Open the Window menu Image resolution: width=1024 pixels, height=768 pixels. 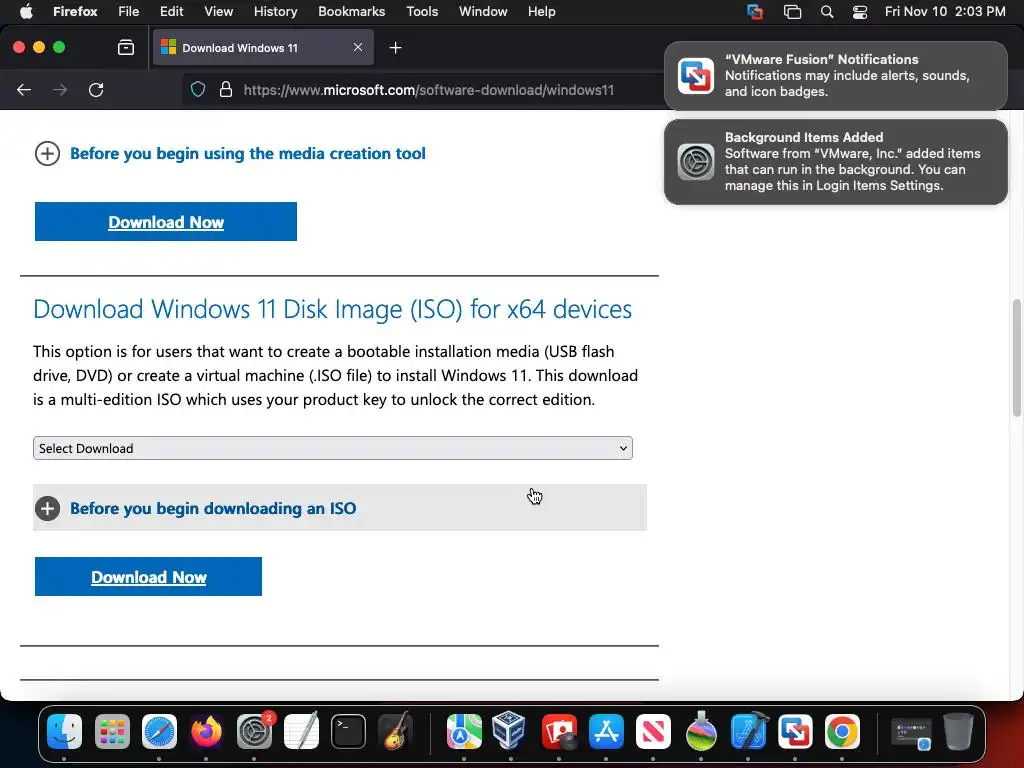click(x=483, y=12)
